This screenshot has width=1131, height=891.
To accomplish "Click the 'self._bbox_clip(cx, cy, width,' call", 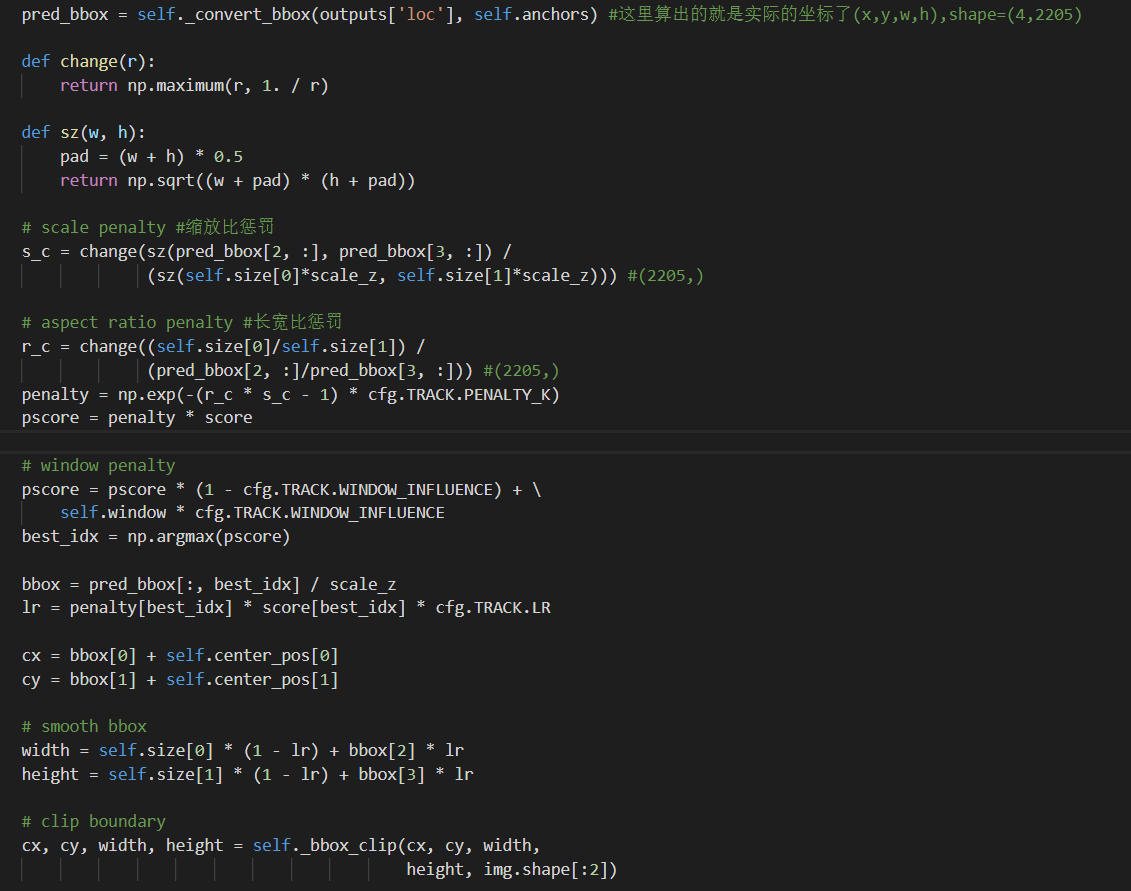I will pyautogui.click(x=396, y=846).
